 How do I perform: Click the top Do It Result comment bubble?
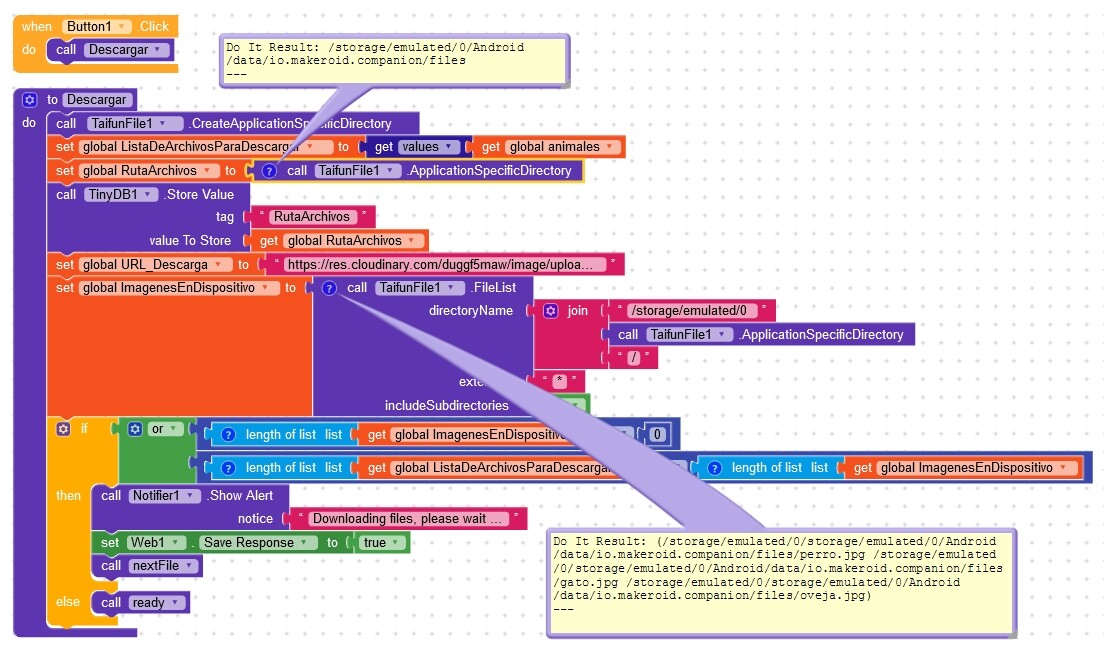(394, 61)
